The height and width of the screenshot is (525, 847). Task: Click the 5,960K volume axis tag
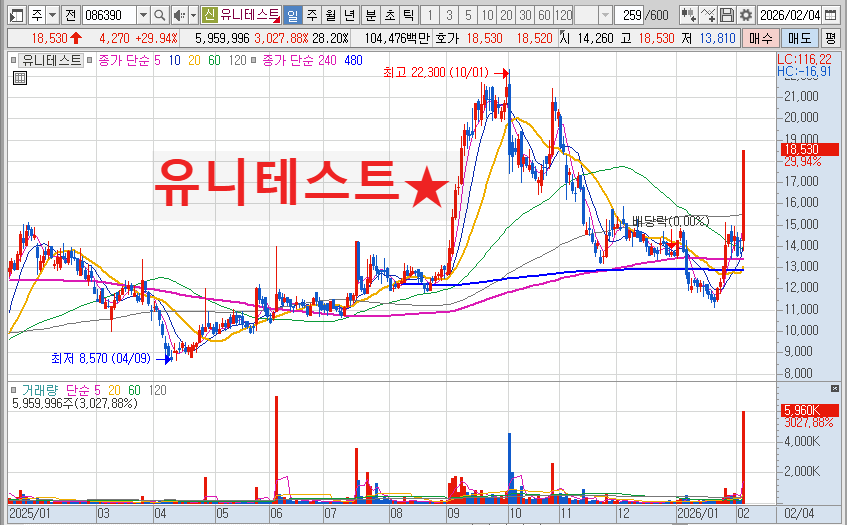809,410
